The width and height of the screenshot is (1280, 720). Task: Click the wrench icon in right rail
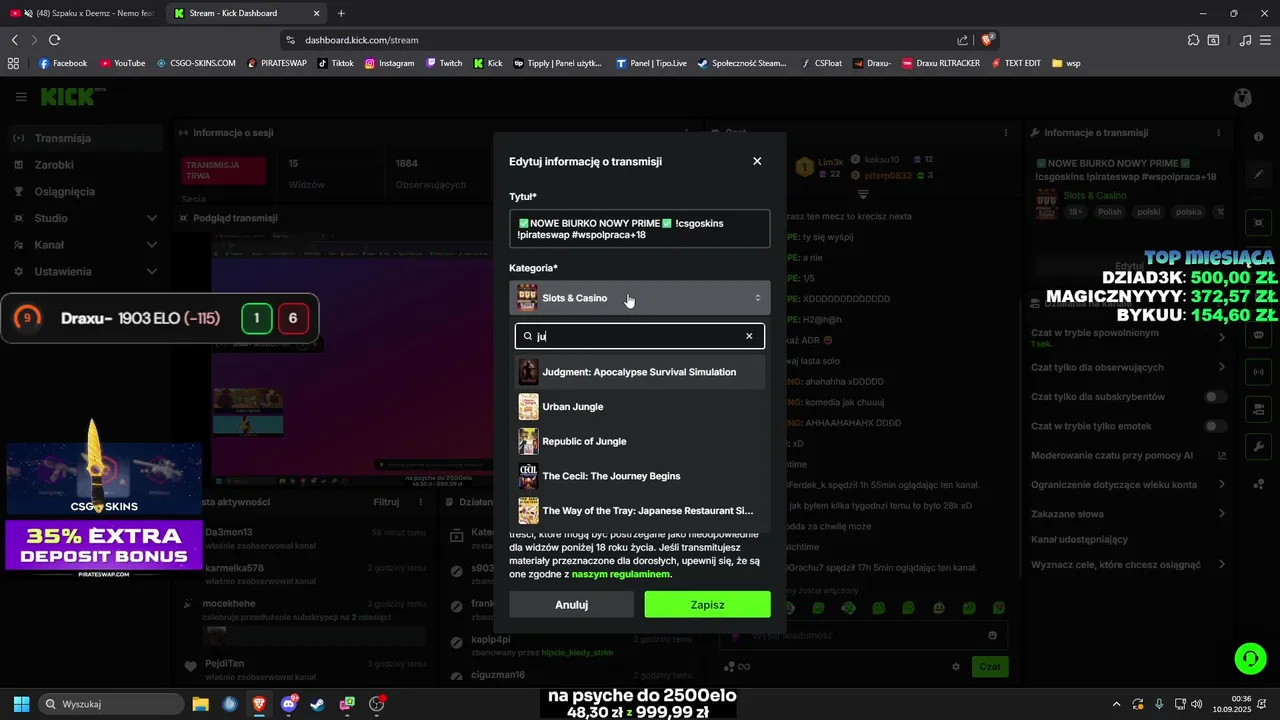pos(1258,446)
